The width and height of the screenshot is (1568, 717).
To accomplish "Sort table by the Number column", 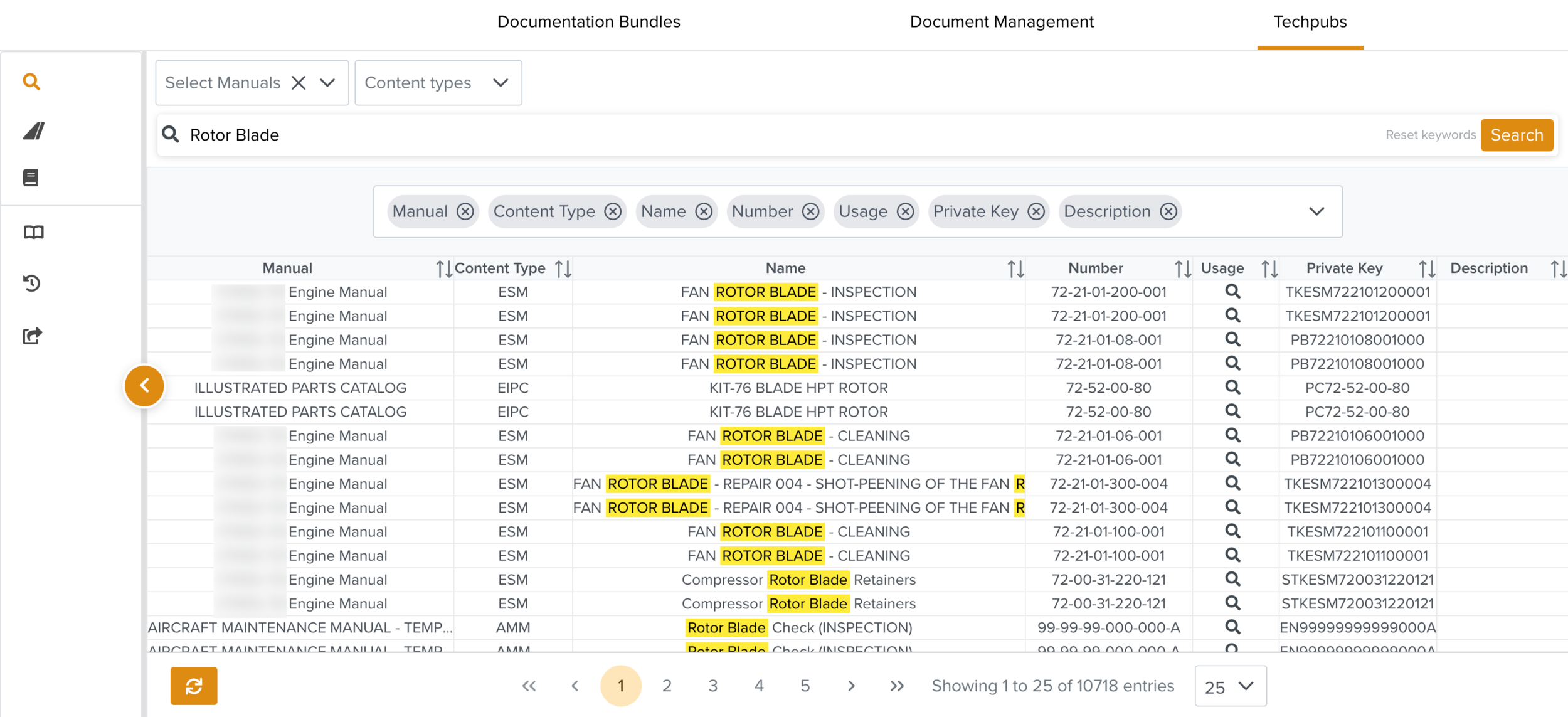I will (1182, 269).
